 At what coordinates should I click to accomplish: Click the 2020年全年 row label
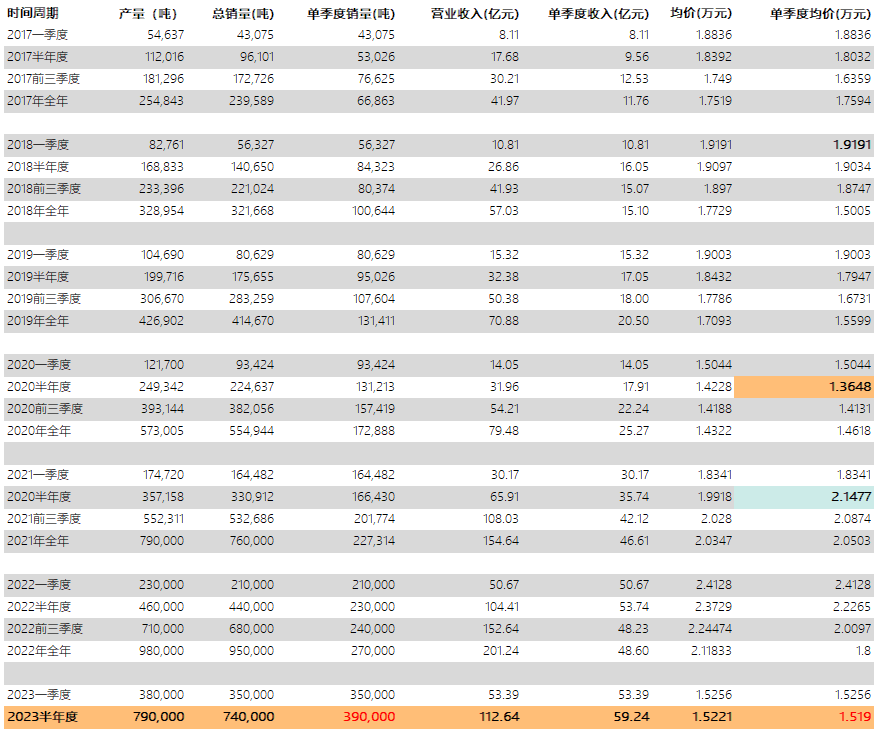(39, 431)
